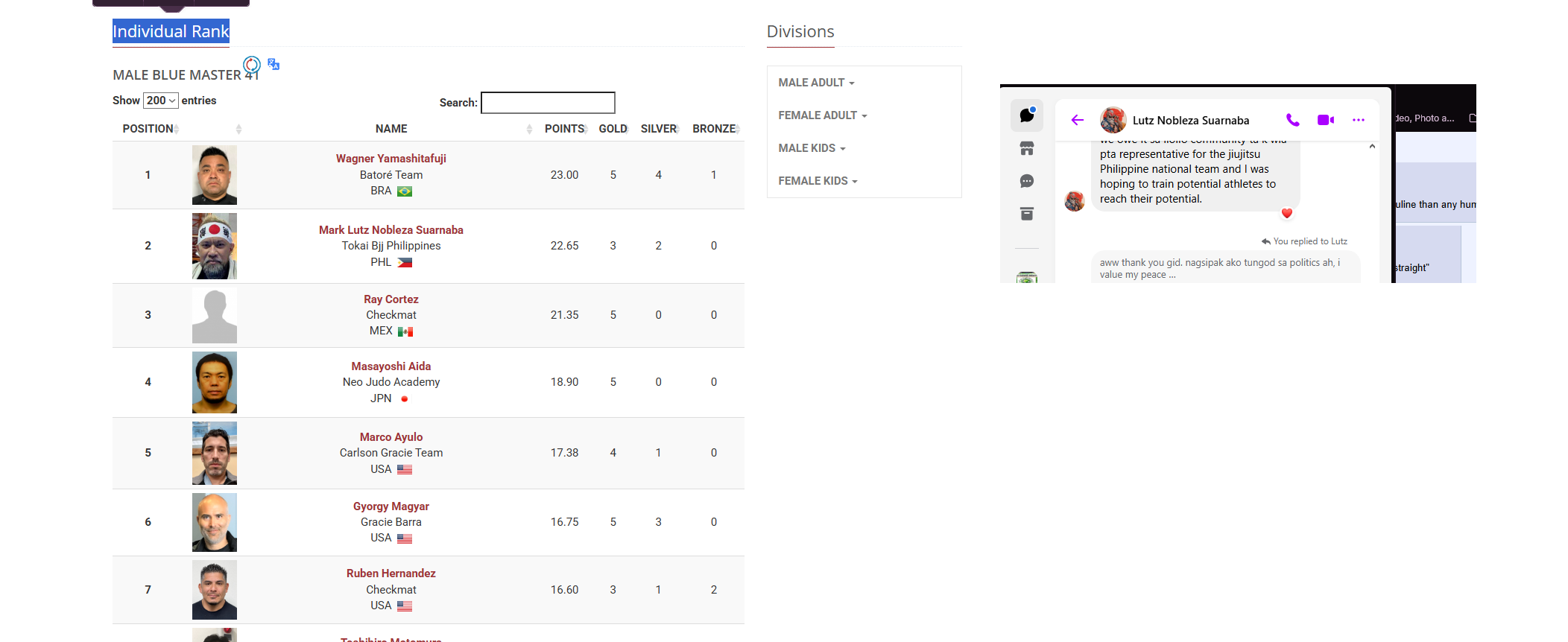This screenshot has width=1568, height=642.
Task: Expand the MALE KIDS division menu
Action: point(812,148)
